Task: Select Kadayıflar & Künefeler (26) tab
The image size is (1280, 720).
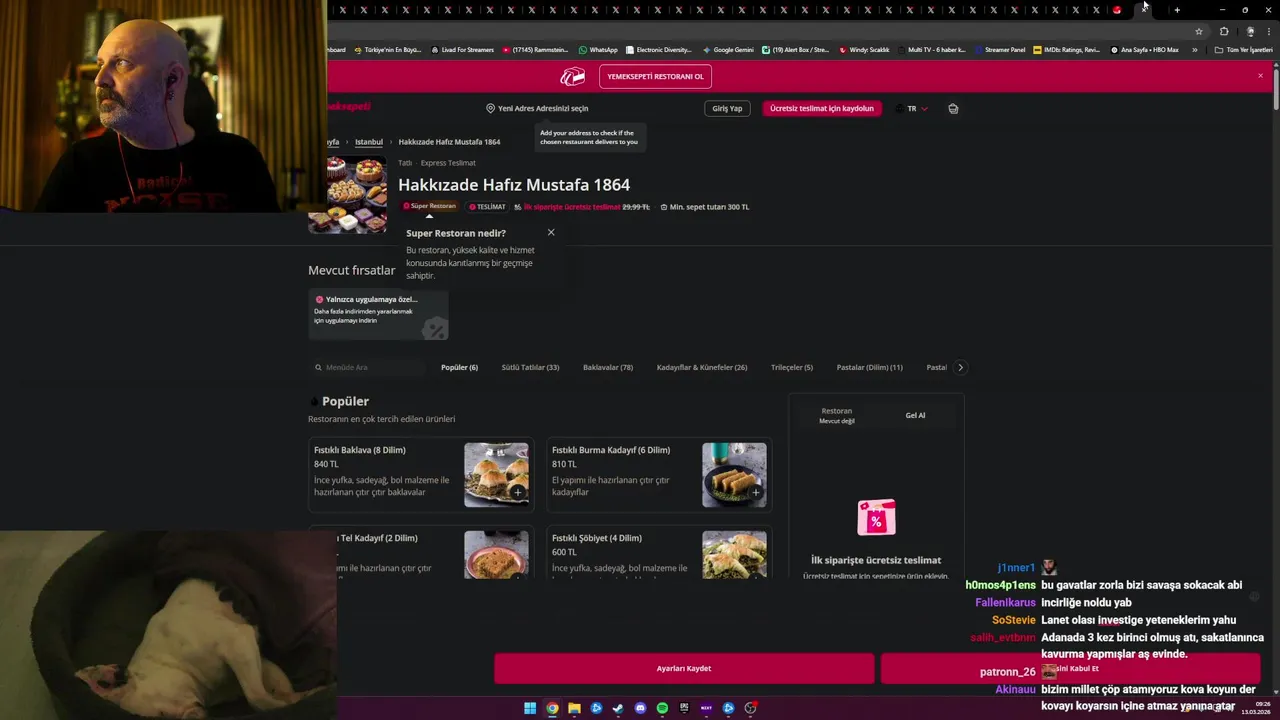Action: point(702,367)
